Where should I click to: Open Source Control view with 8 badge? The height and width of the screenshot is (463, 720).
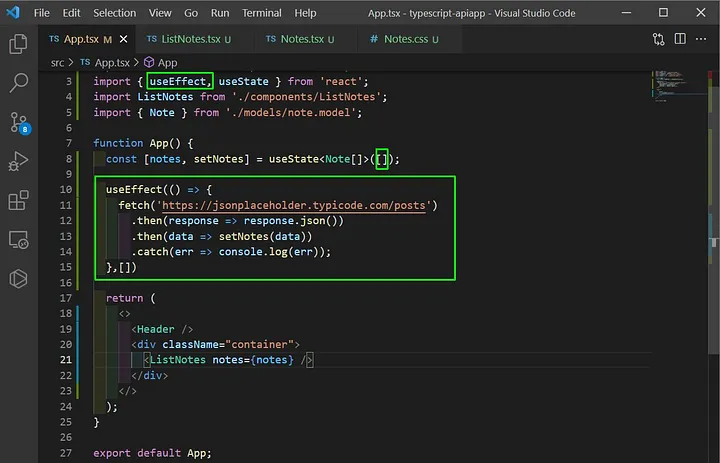(x=19, y=123)
